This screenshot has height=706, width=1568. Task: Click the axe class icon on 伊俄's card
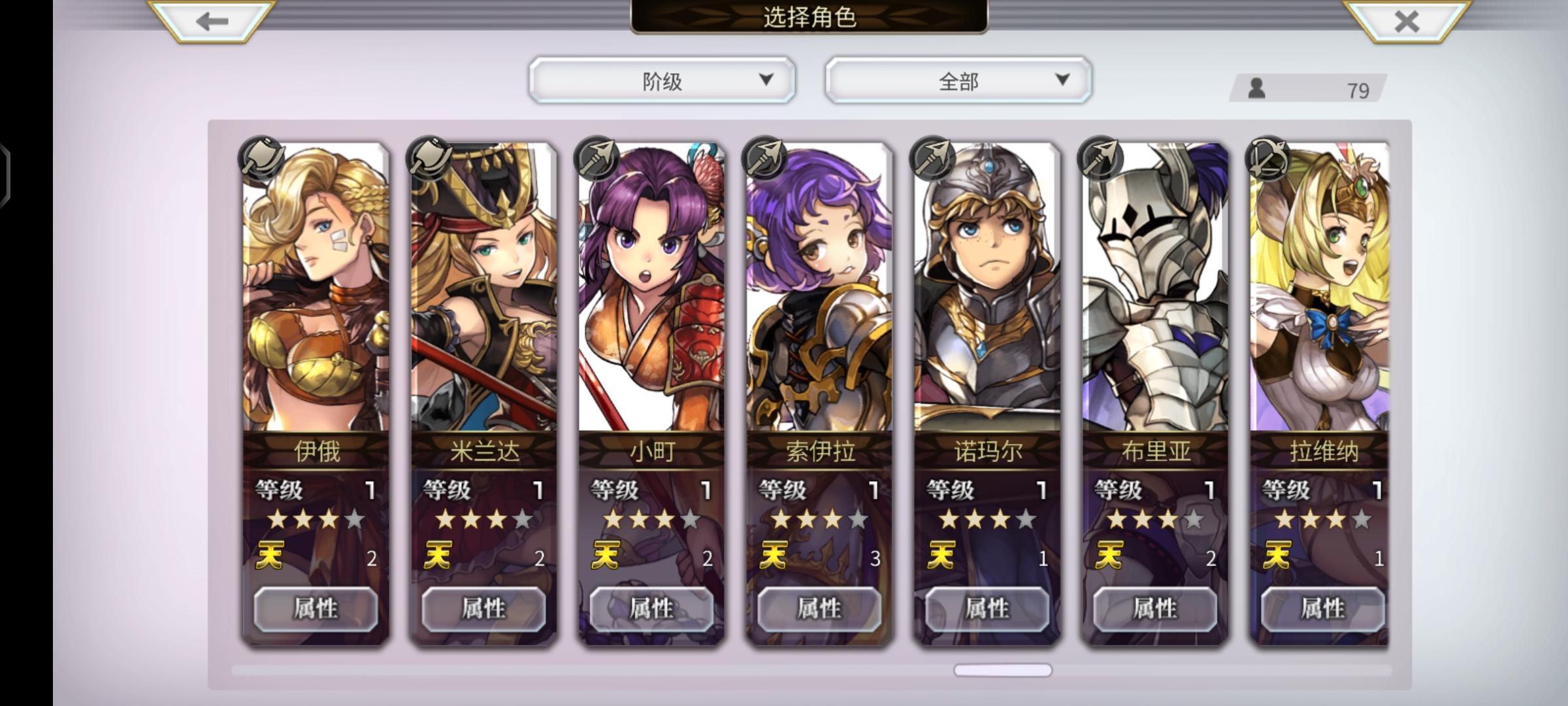click(261, 158)
